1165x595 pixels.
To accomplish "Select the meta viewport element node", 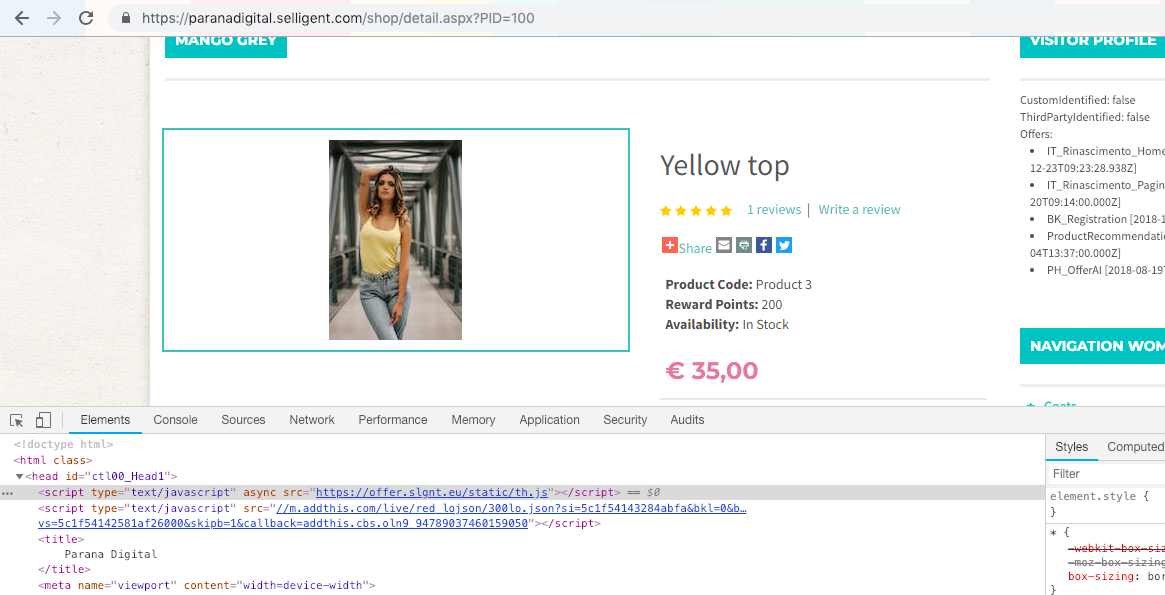I will [x=207, y=585].
